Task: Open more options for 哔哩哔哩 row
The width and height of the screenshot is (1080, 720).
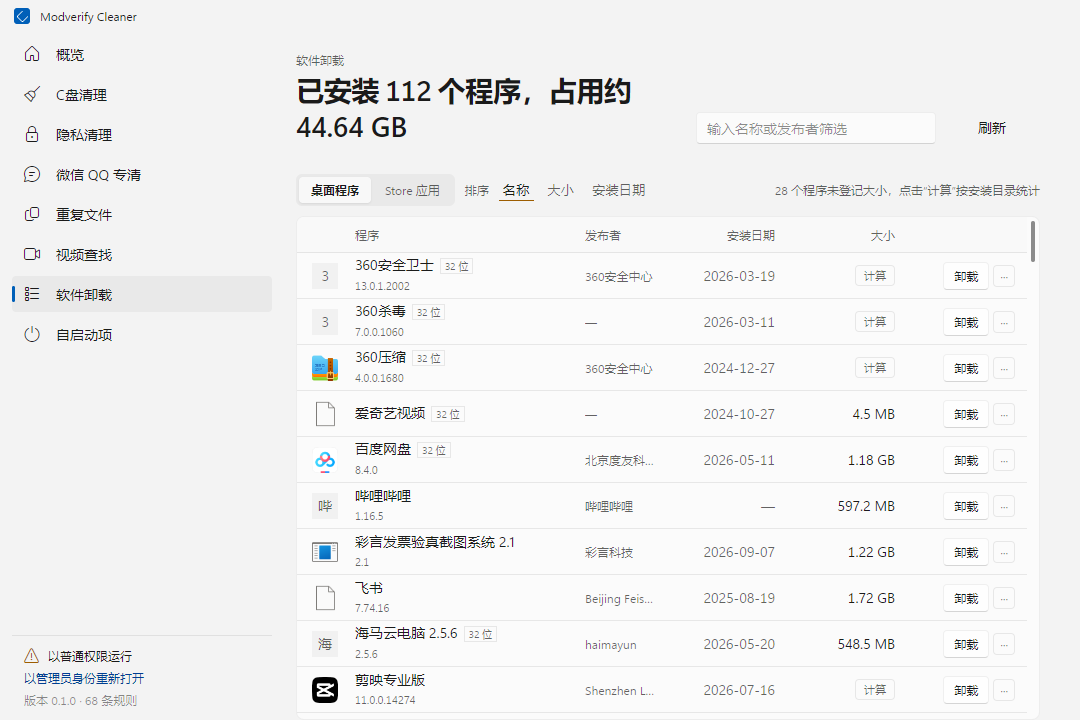Action: point(1004,506)
